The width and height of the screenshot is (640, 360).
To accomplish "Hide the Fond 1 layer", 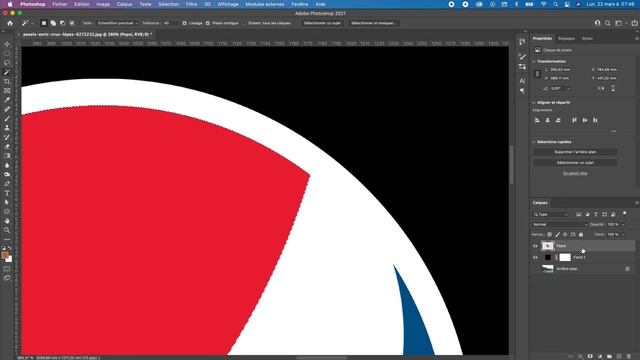I will coord(535,258).
